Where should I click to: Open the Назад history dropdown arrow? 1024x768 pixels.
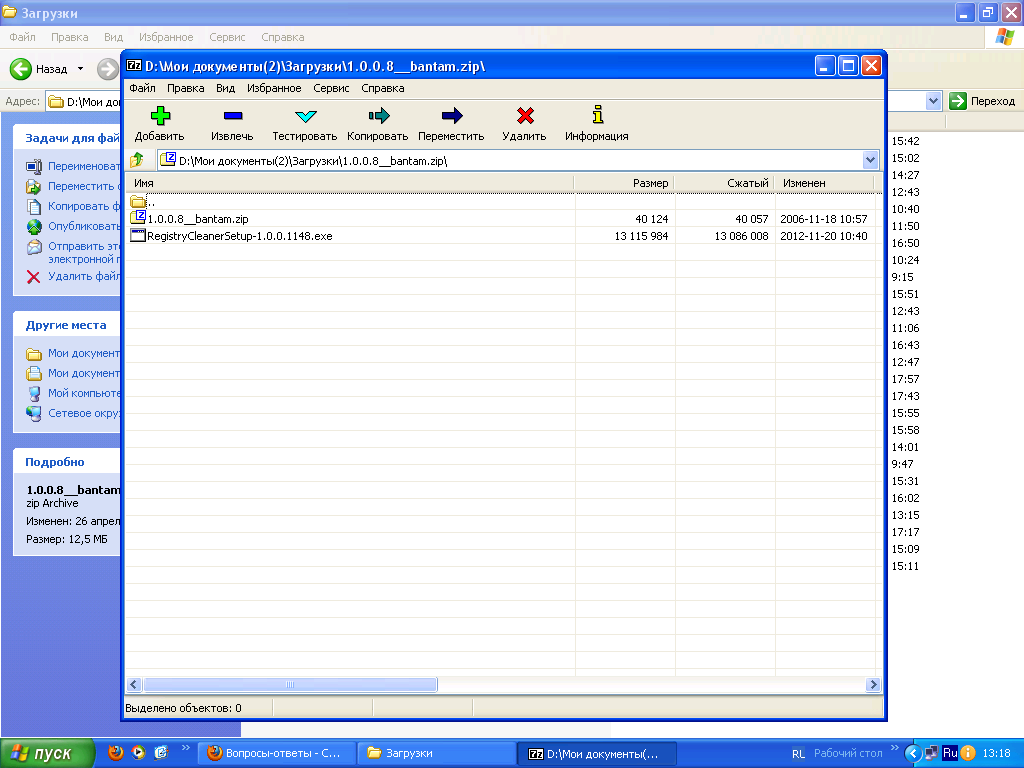click(80, 69)
